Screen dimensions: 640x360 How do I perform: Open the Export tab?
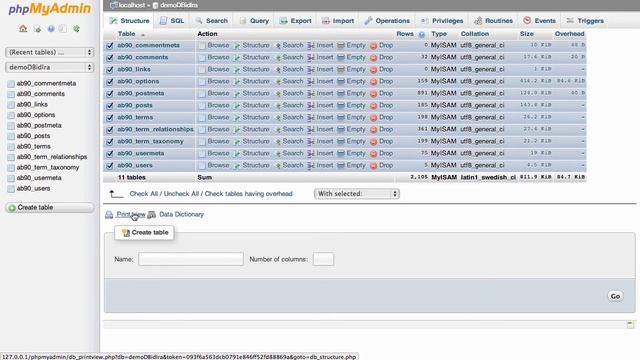coord(296,21)
